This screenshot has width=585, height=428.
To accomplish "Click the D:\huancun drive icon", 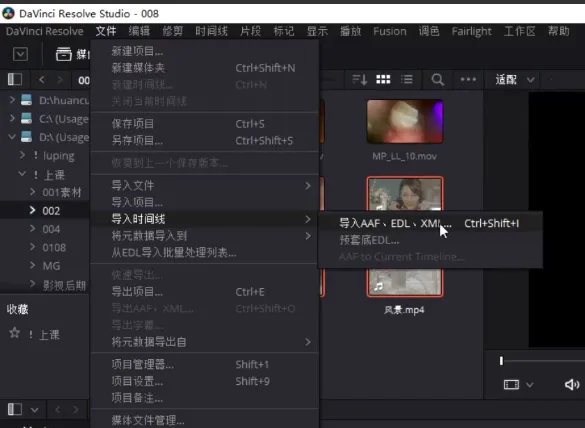I will coord(26,100).
